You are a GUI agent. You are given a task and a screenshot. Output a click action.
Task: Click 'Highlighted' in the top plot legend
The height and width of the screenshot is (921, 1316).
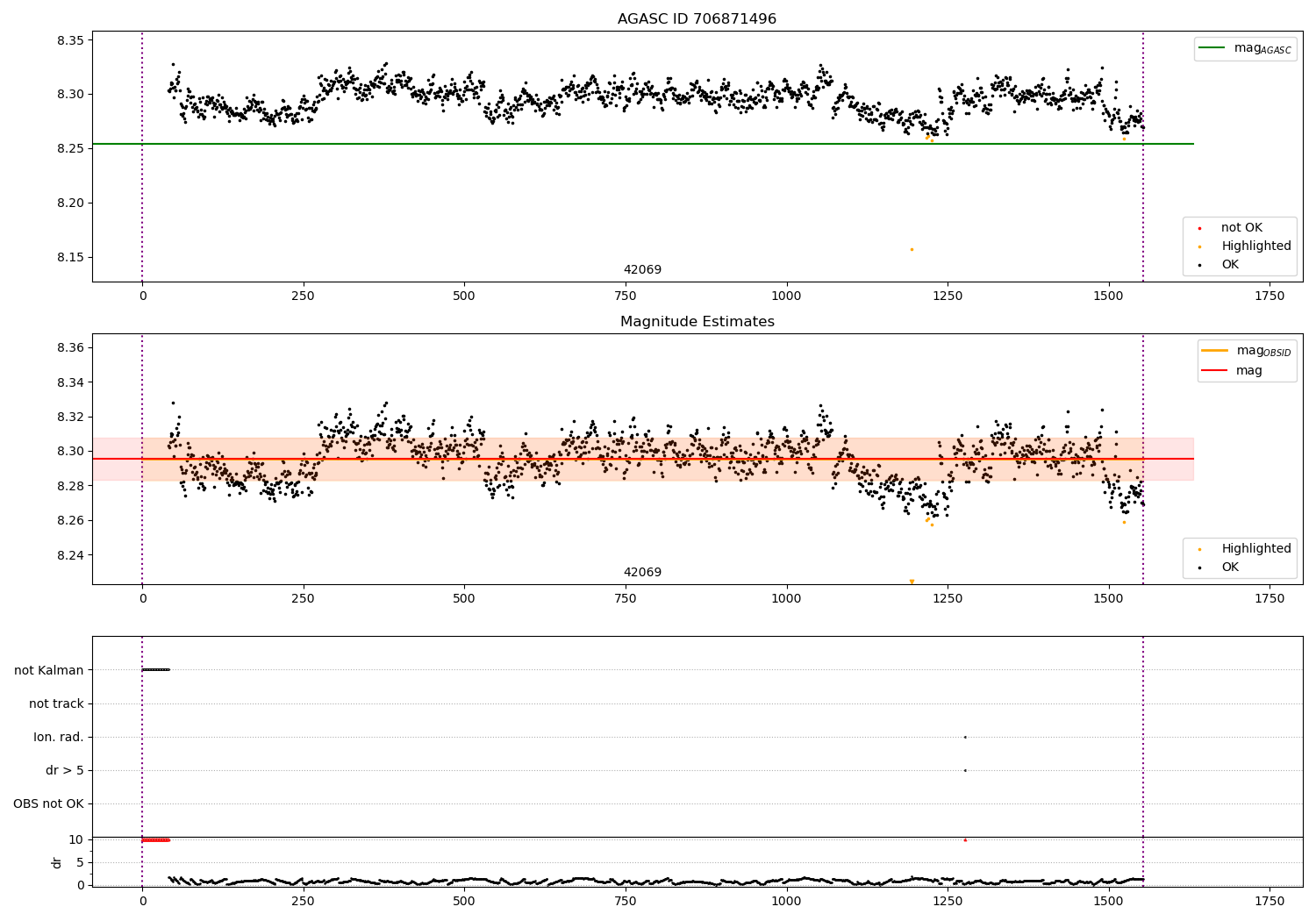click(x=1255, y=246)
